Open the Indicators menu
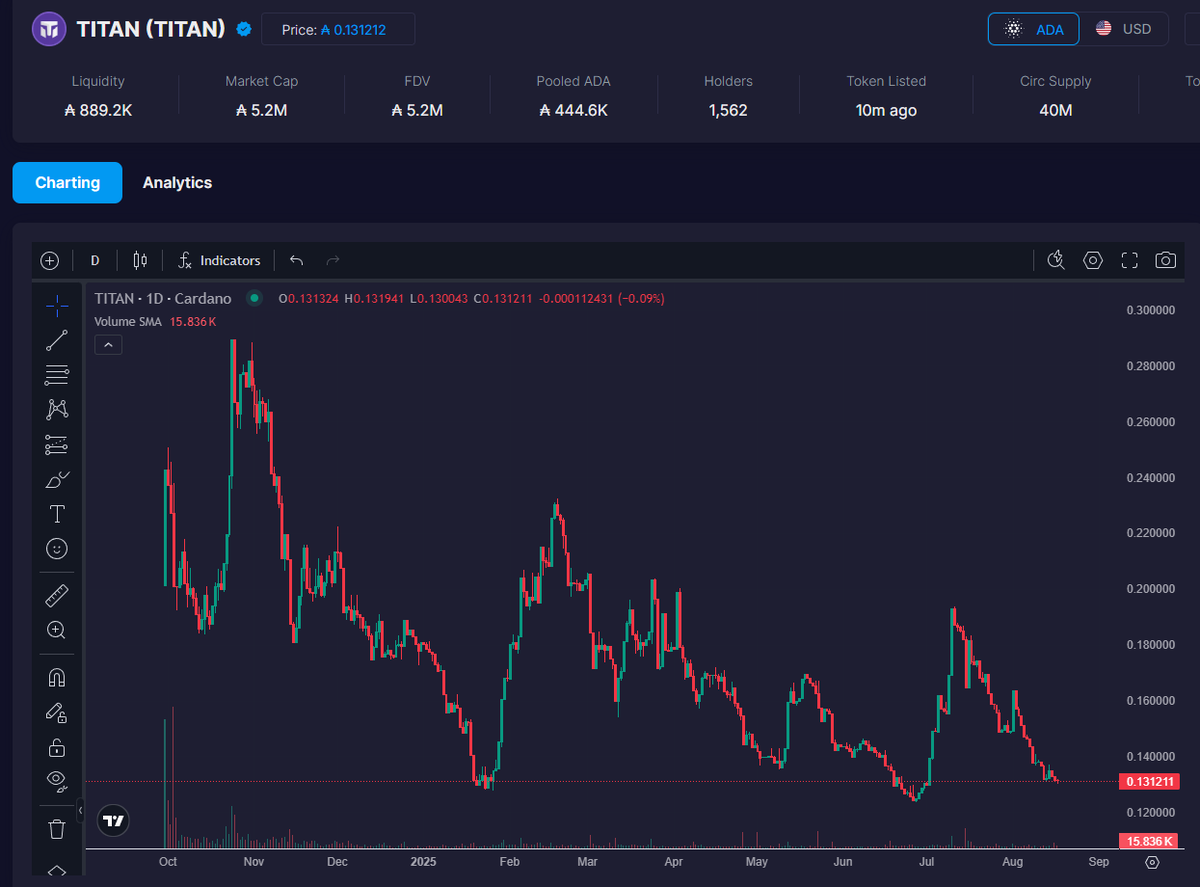The height and width of the screenshot is (887, 1200). pos(219,260)
